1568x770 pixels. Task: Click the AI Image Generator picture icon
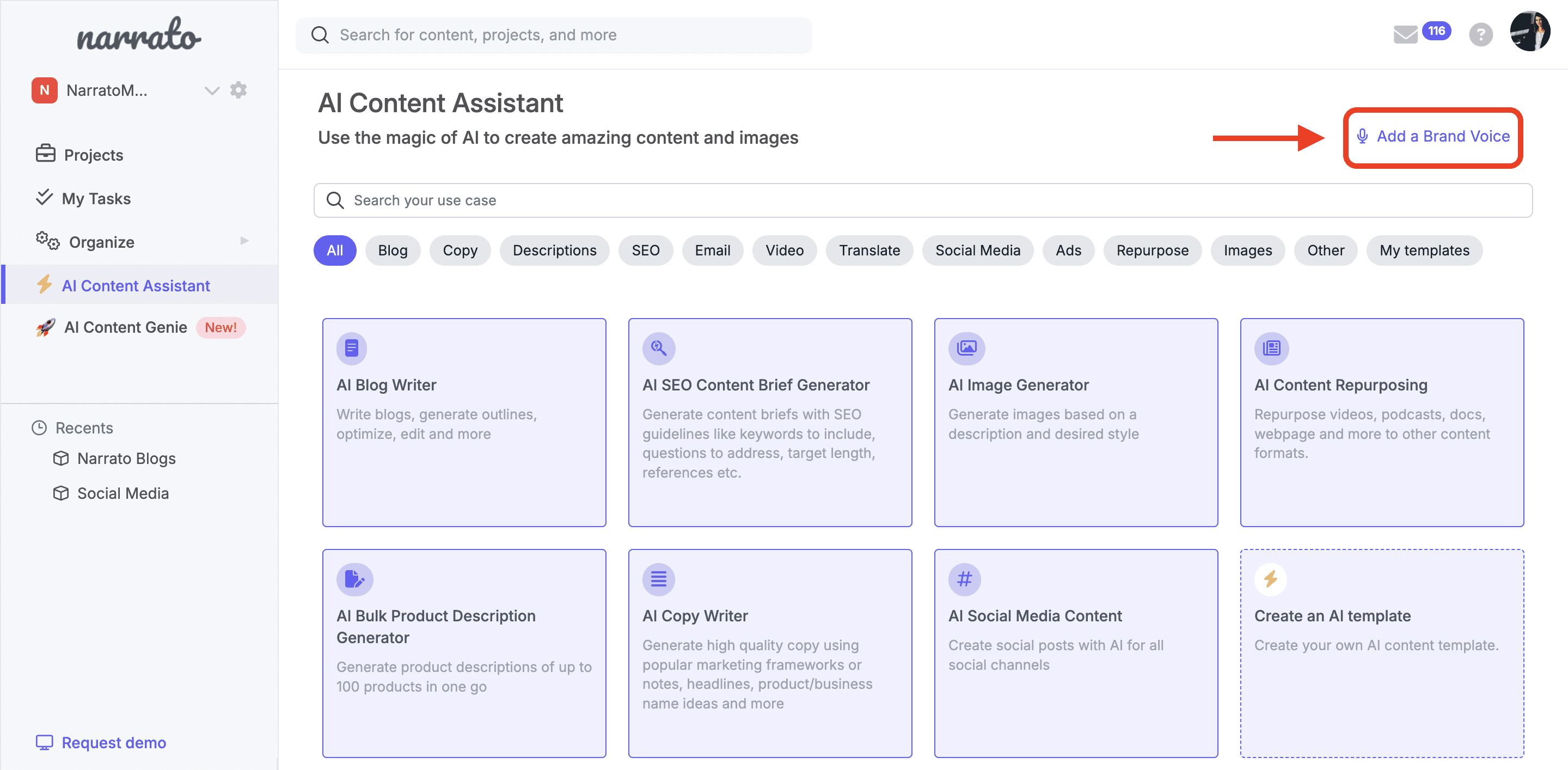coord(966,348)
